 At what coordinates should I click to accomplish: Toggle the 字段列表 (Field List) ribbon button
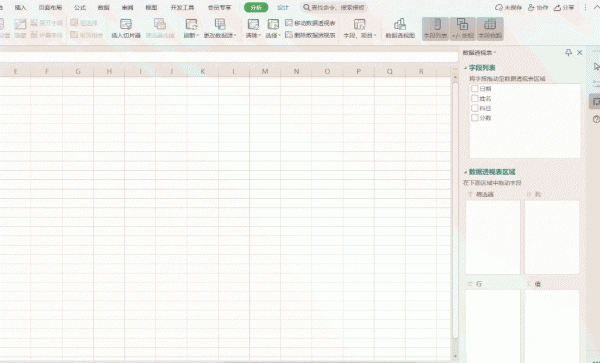coord(435,29)
